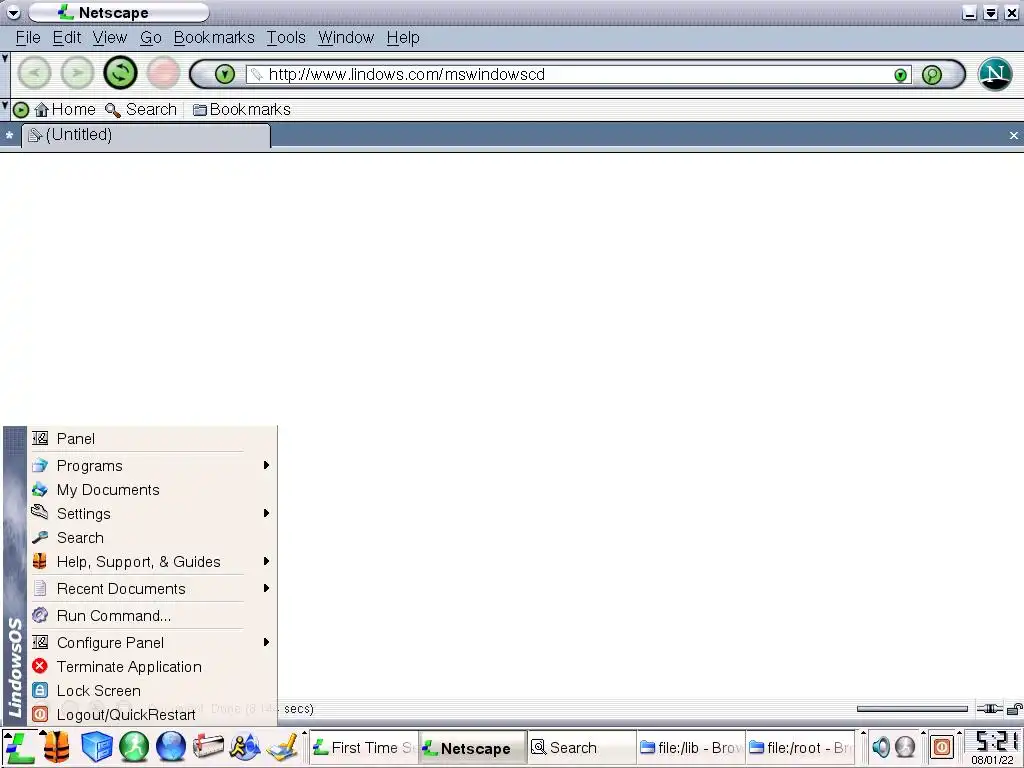Screen dimensions: 1024x768
Task: Open the window menu in the title bar
Action: [13, 12]
